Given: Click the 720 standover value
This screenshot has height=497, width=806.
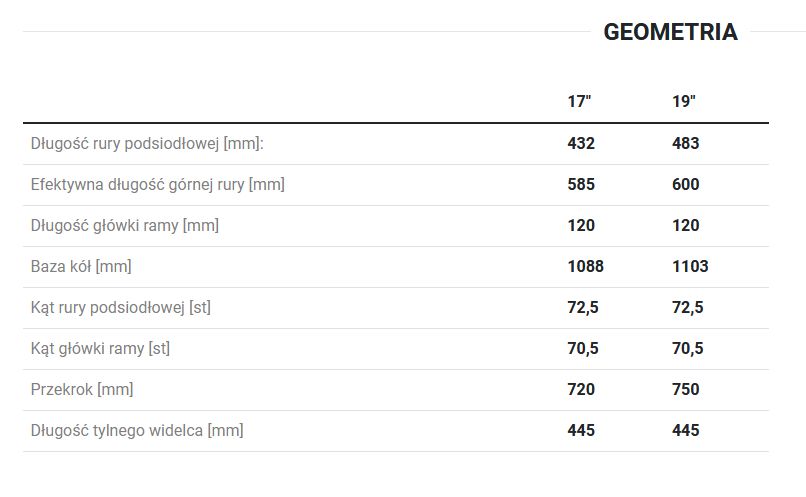Looking at the screenshot, I should point(581,390).
